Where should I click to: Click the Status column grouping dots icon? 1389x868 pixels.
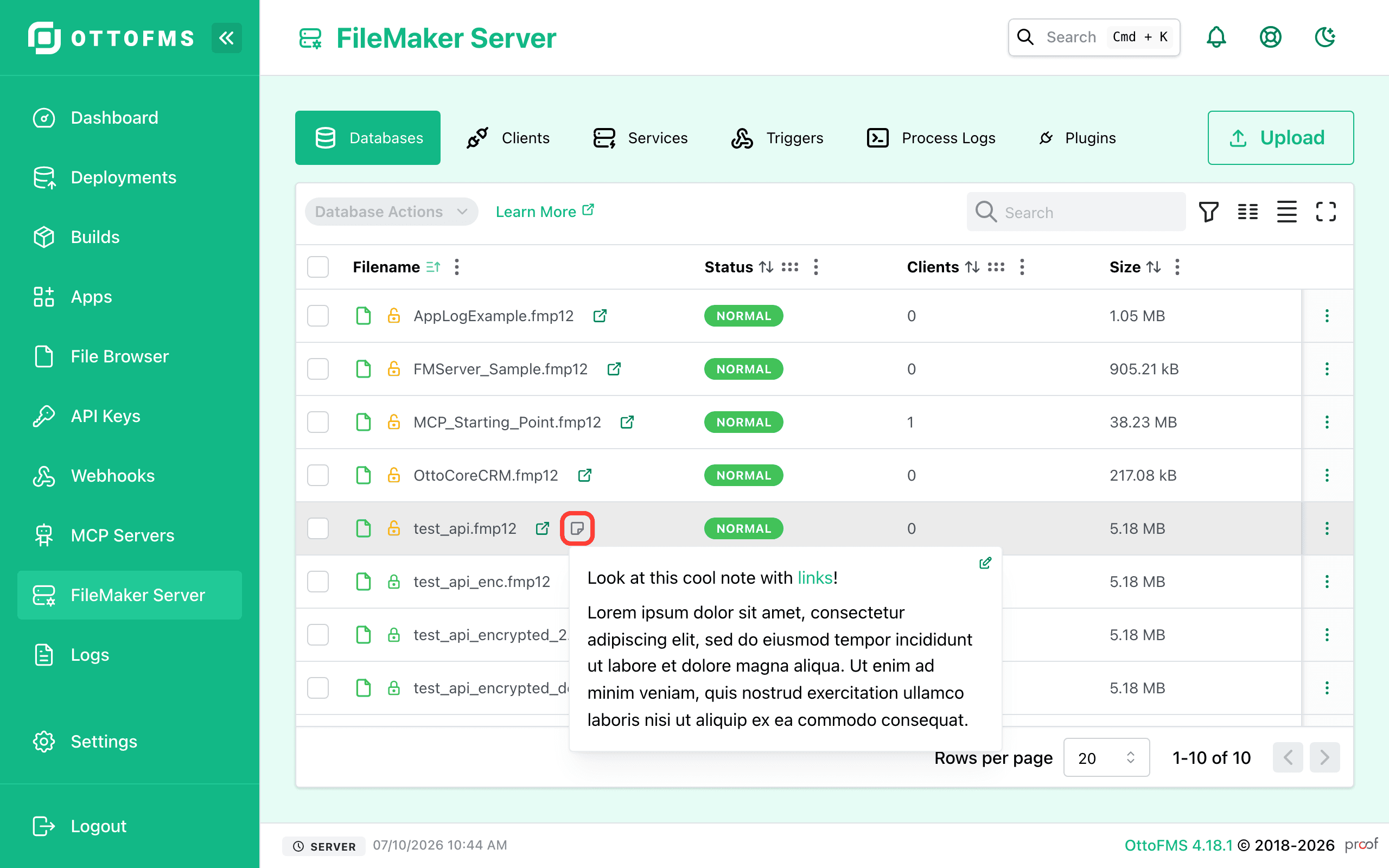tap(790, 267)
